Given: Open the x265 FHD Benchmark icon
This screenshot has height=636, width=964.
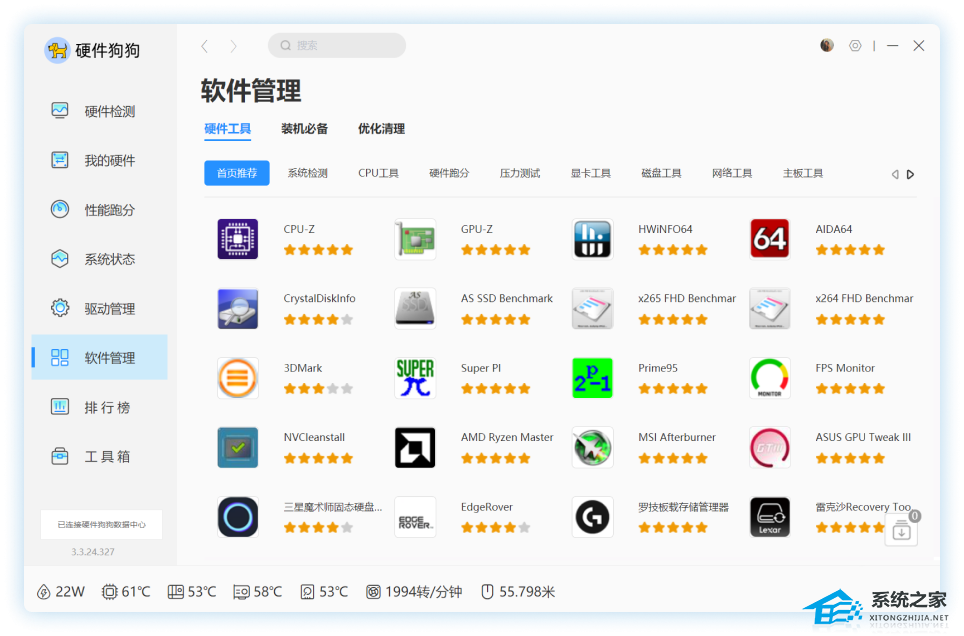Looking at the screenshot, I should tap(592, 308).
